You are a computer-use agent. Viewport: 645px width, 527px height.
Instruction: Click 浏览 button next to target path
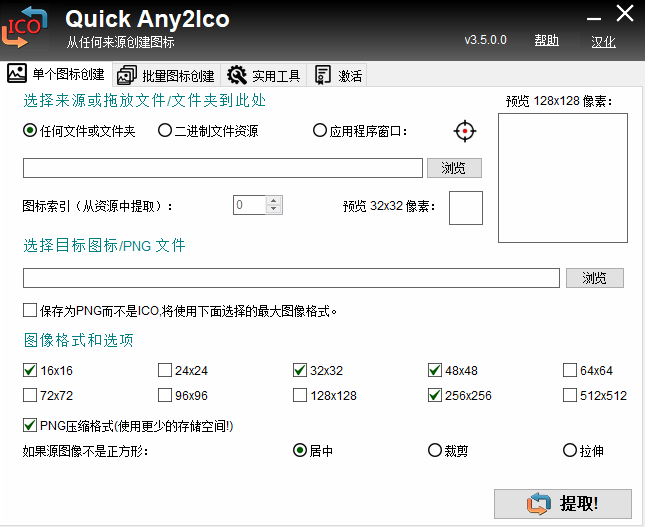[594, 278]
